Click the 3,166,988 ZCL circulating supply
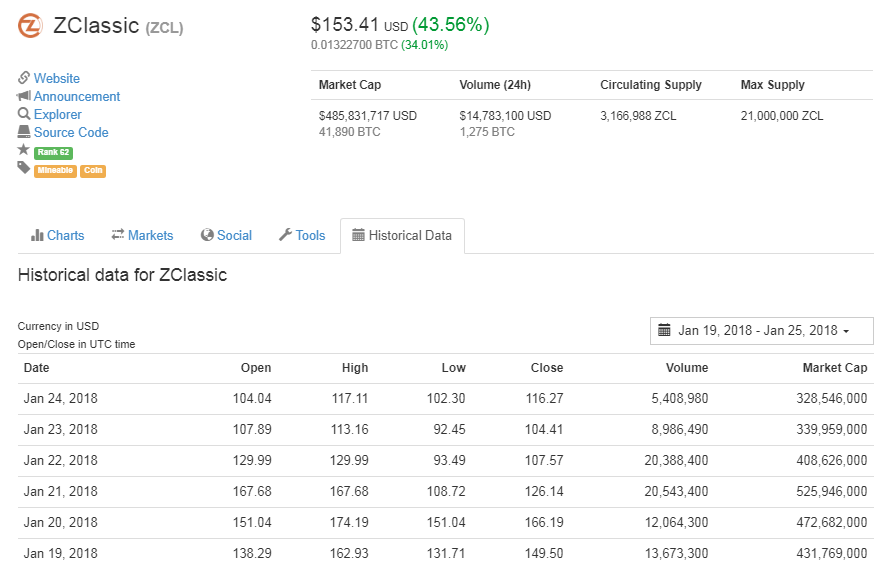 (x=638, y=116)
